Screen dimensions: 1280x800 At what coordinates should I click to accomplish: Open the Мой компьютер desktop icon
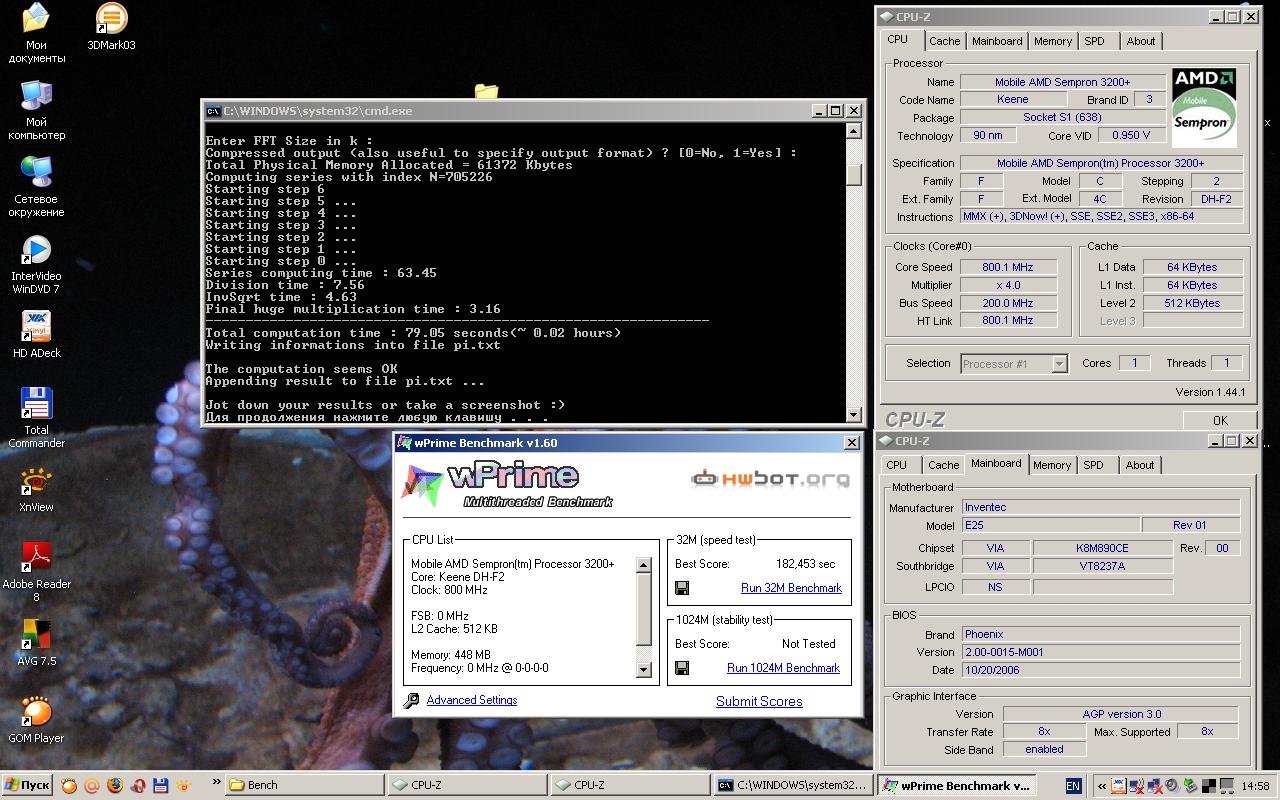tap(36, 110)
